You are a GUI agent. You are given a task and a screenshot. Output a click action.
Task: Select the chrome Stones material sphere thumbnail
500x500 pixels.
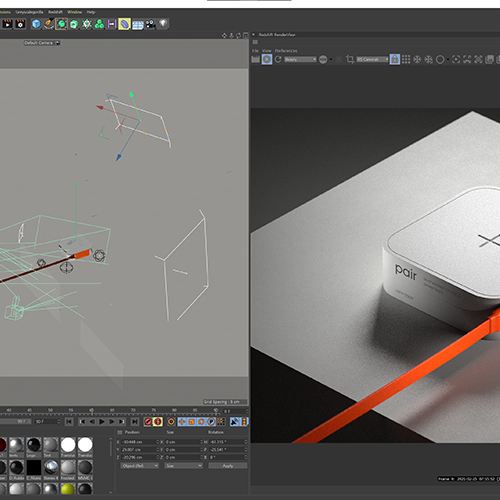tap(51, 467)
